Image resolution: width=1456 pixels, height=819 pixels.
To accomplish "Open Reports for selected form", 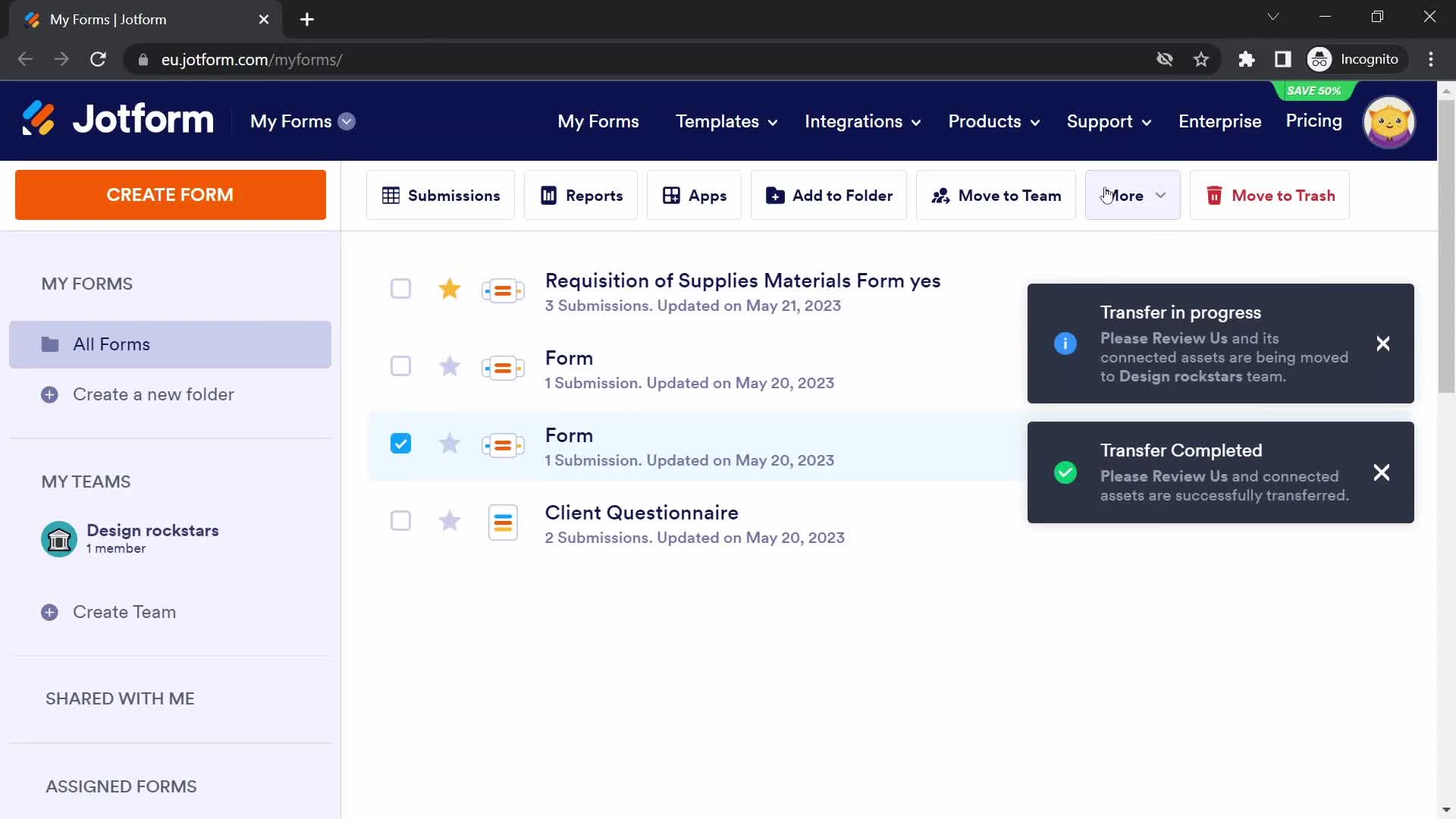I will (x=581, y=196).
